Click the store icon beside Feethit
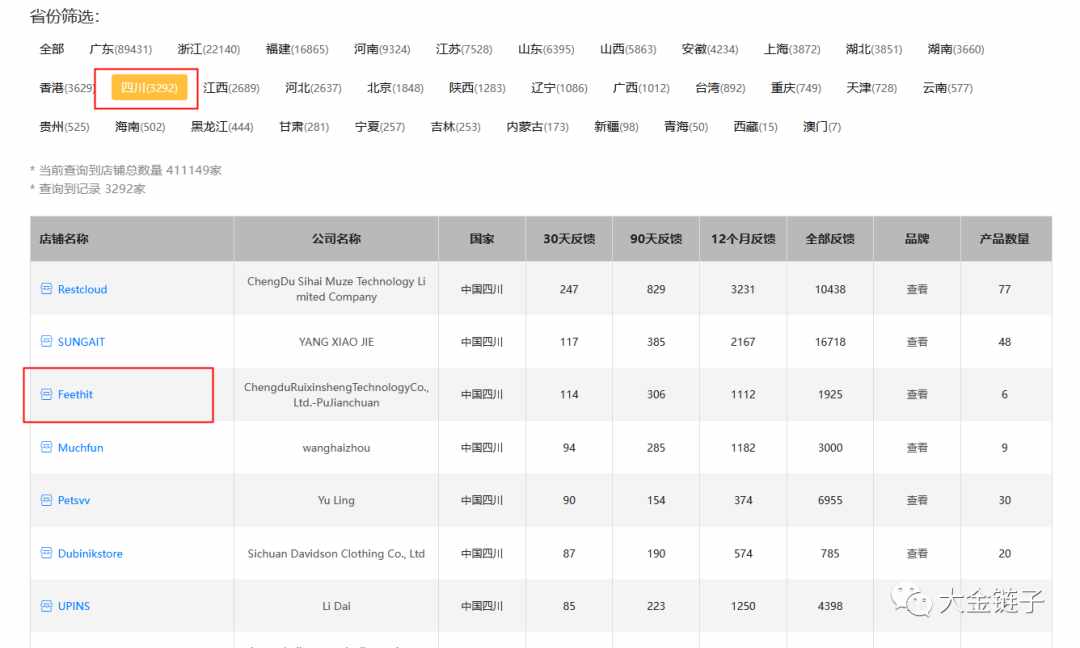 [46, 395]
